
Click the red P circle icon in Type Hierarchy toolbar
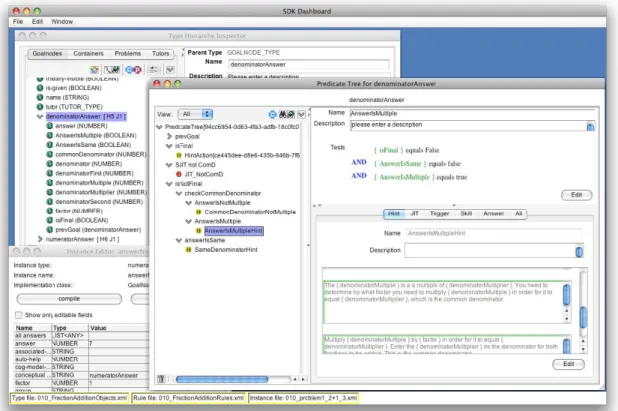coord(138,70)
